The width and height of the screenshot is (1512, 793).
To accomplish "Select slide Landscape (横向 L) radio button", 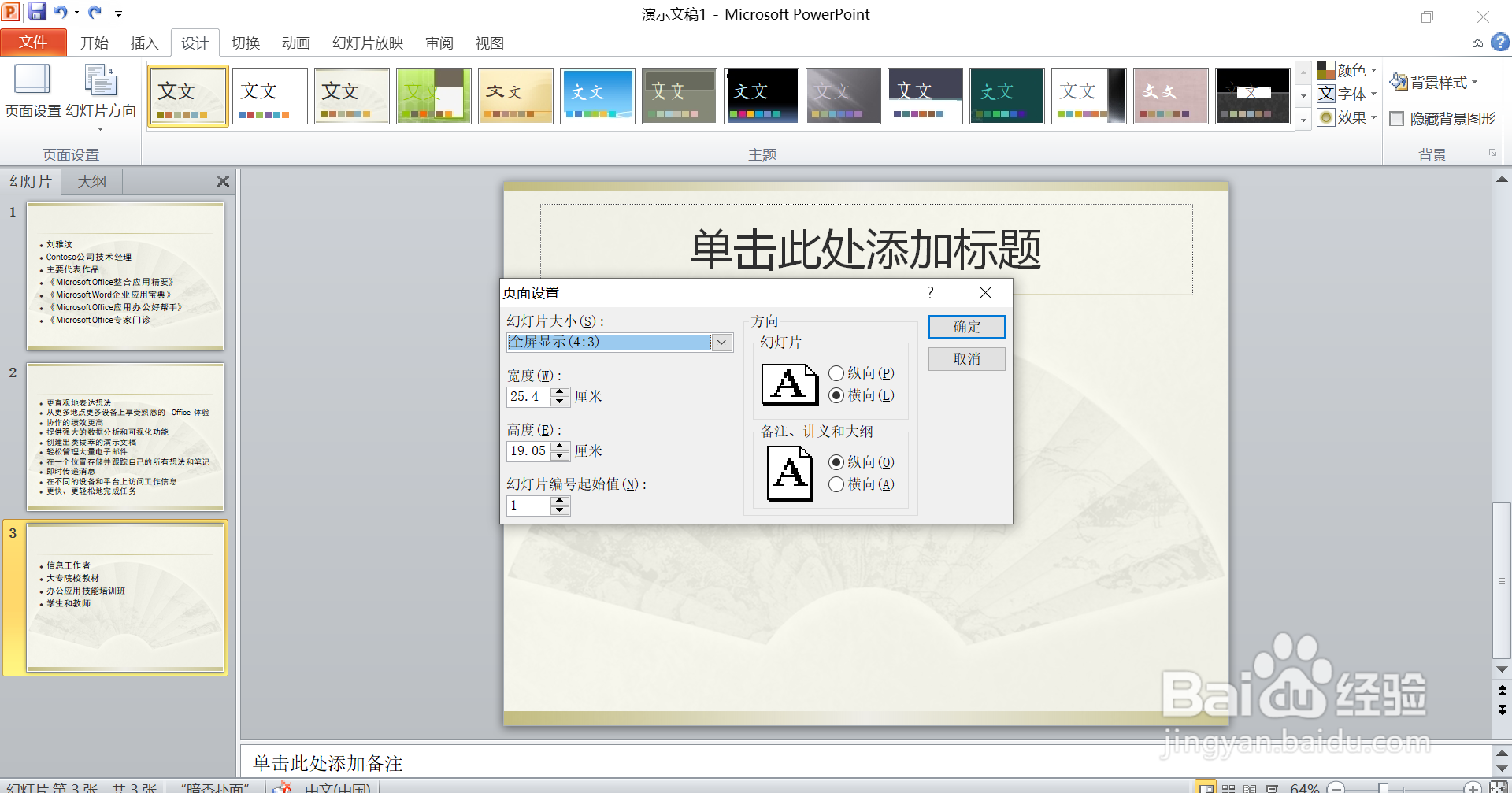I will tap(836, 395).
